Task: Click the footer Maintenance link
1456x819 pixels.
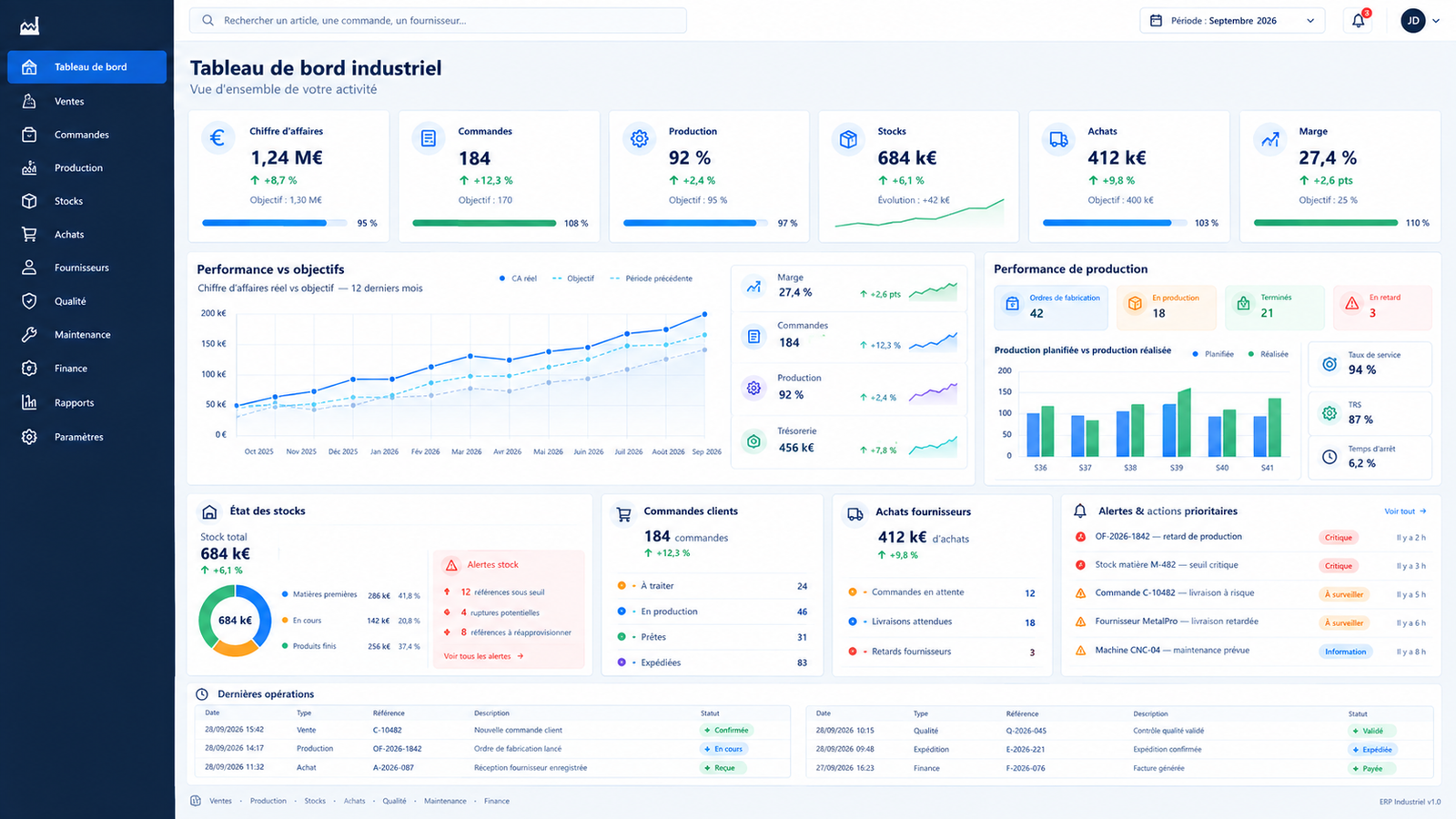Action: [445, 802]
